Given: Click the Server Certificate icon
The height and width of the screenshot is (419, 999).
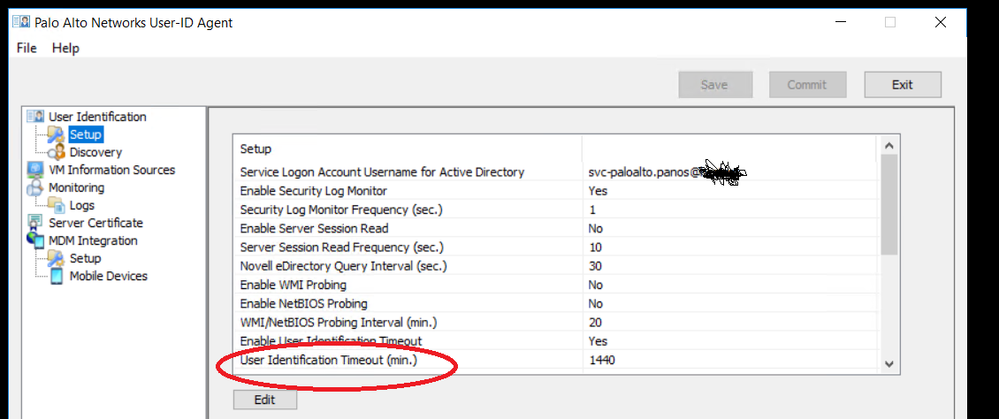Looking at the screenshot, I should [x=35, y=223].
